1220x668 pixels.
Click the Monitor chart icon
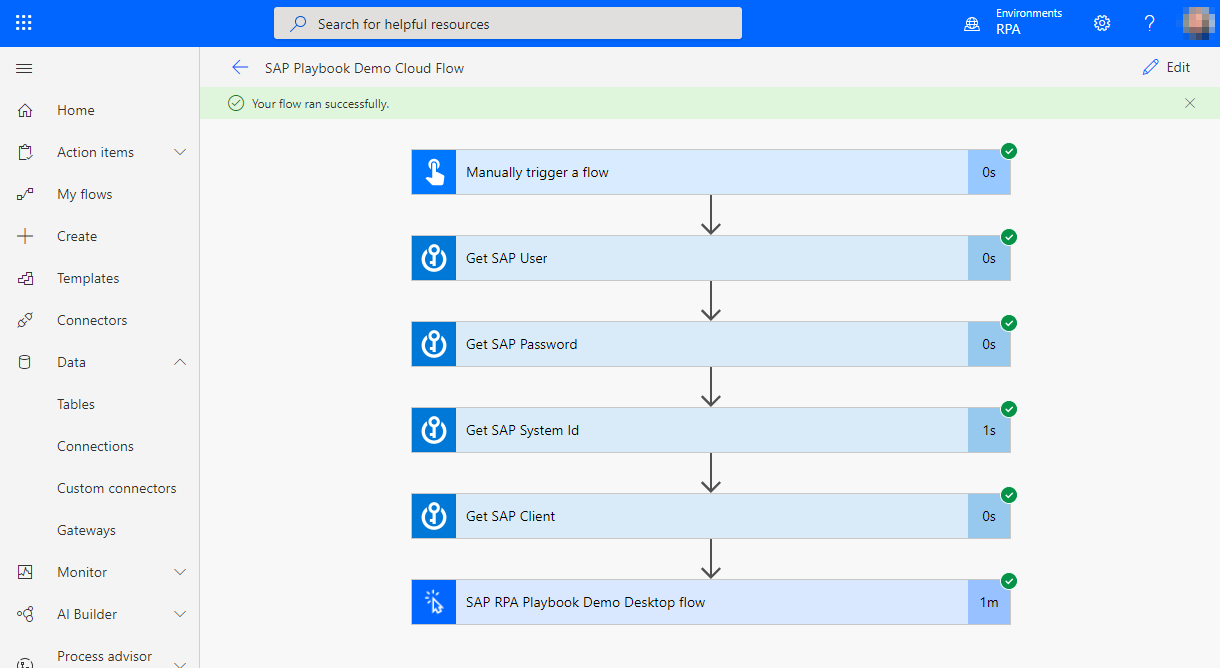click(26, 572)
